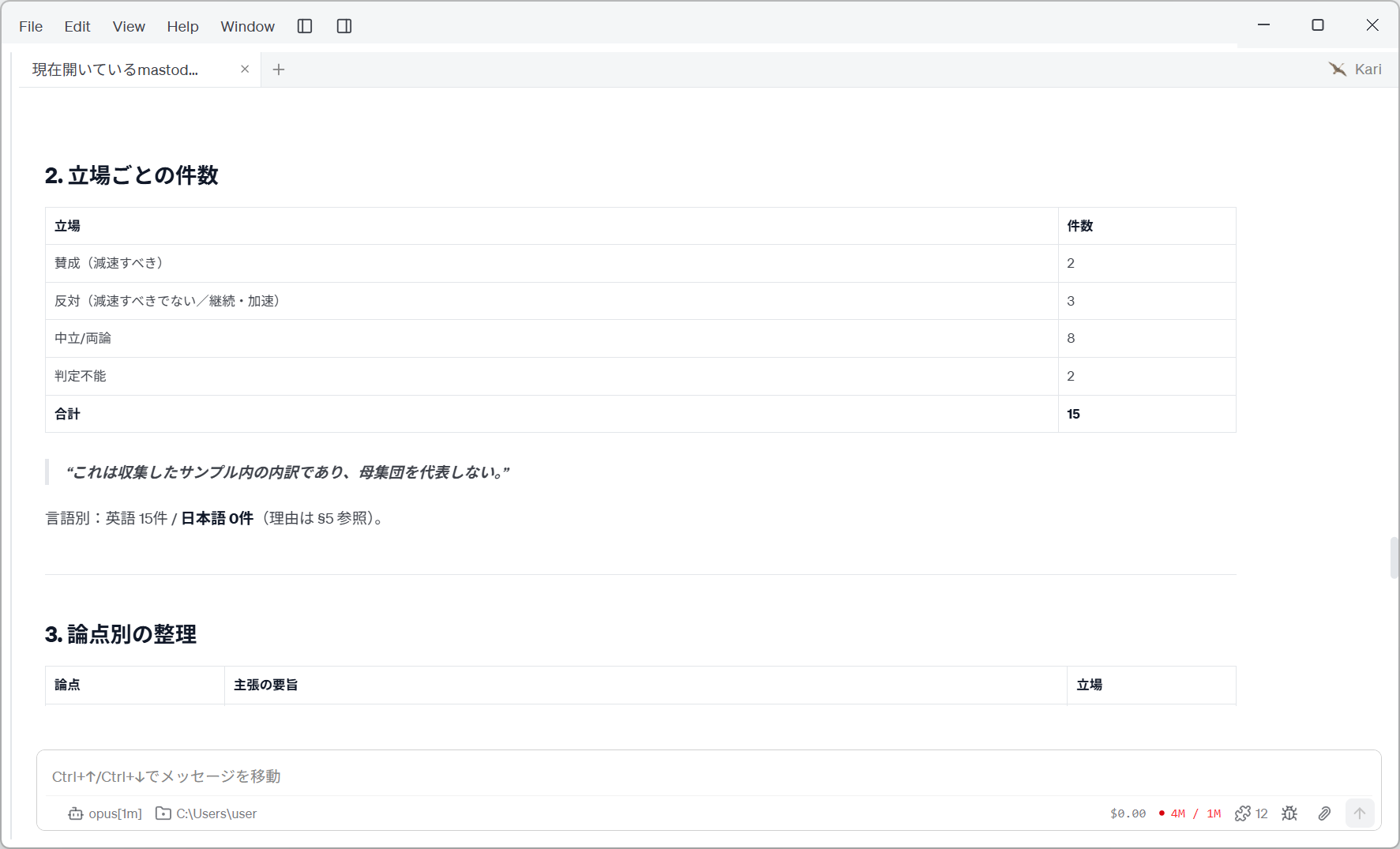The image size is (1400, 849).
Task: Click the $0.00 cost indicator
Action: pyautogui.click(x=1128, y=813)
